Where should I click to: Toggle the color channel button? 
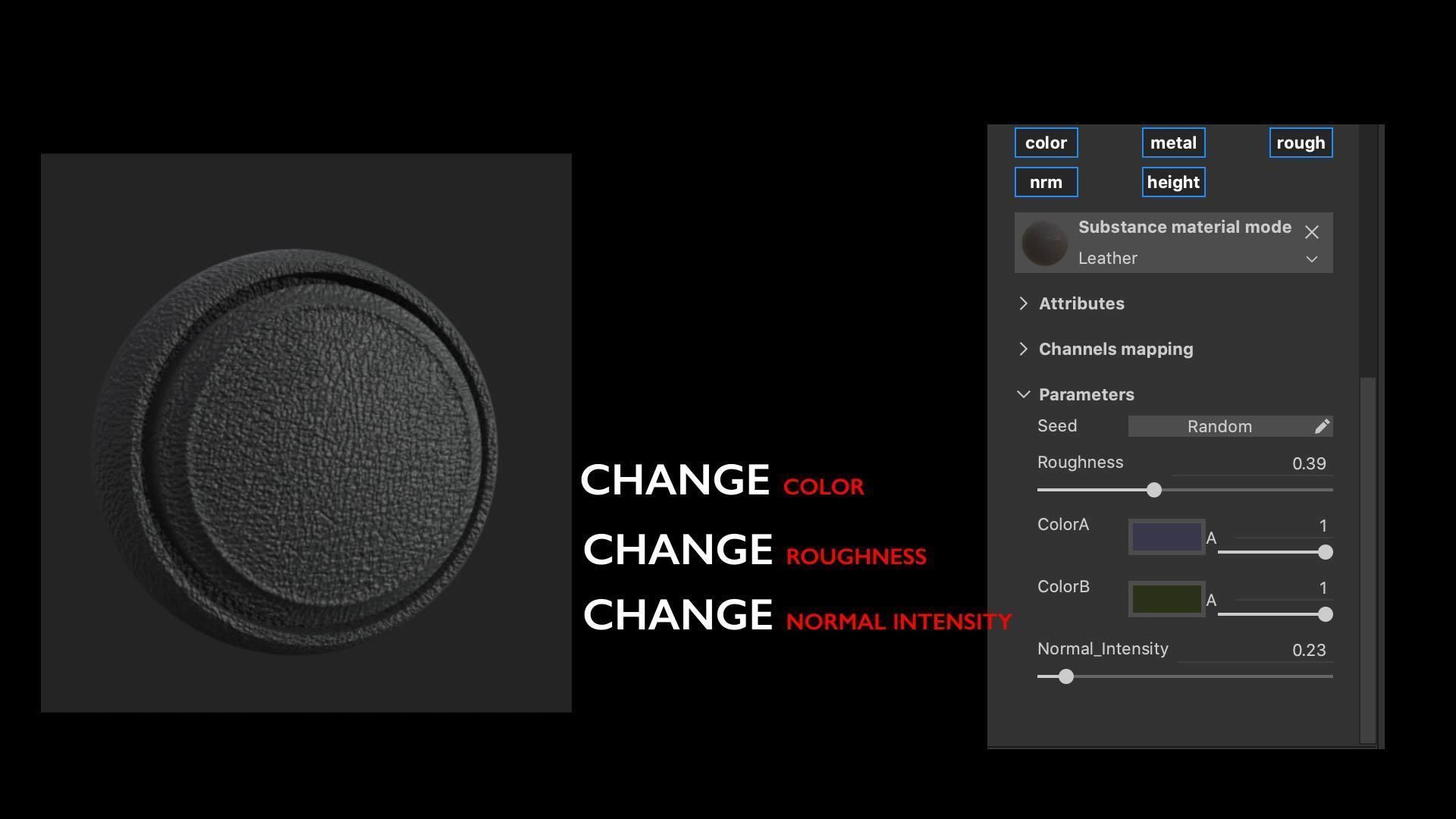tap(1046, 143)
